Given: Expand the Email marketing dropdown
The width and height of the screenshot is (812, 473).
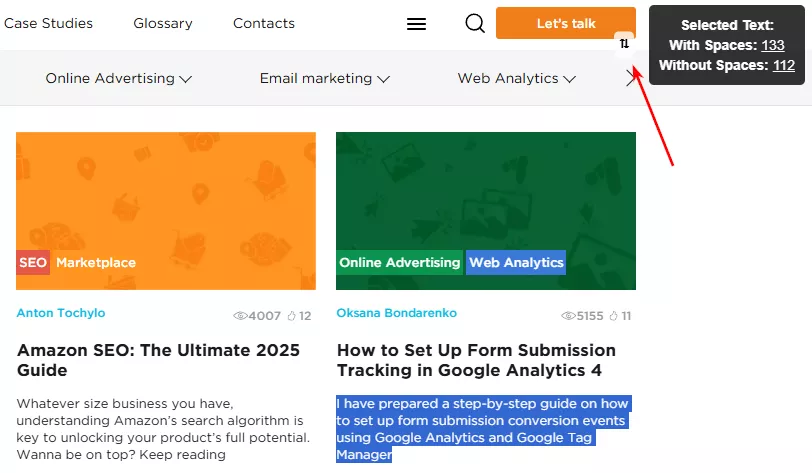Looking at the screenshot, I should click(x=325, y=78).
